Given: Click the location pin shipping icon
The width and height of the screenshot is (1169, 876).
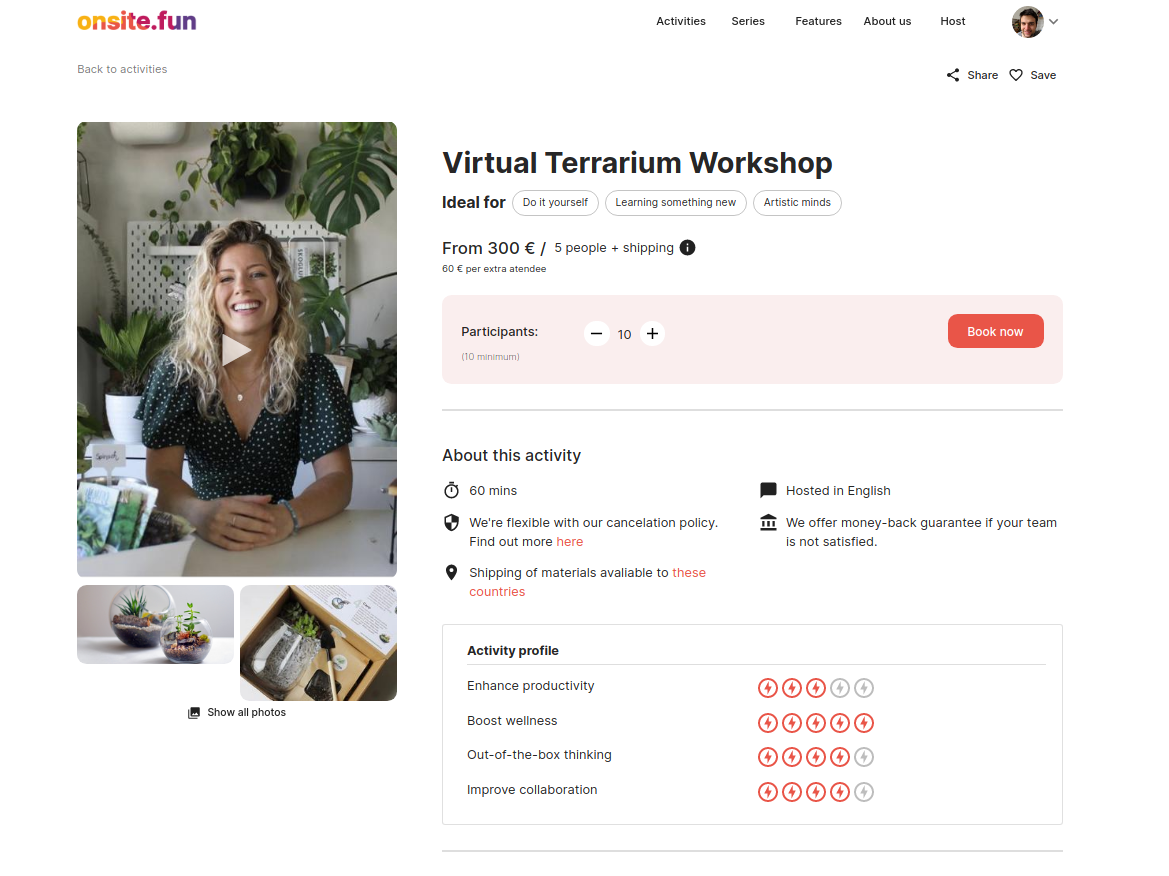Looking at the screenshot, I should 451,573.
